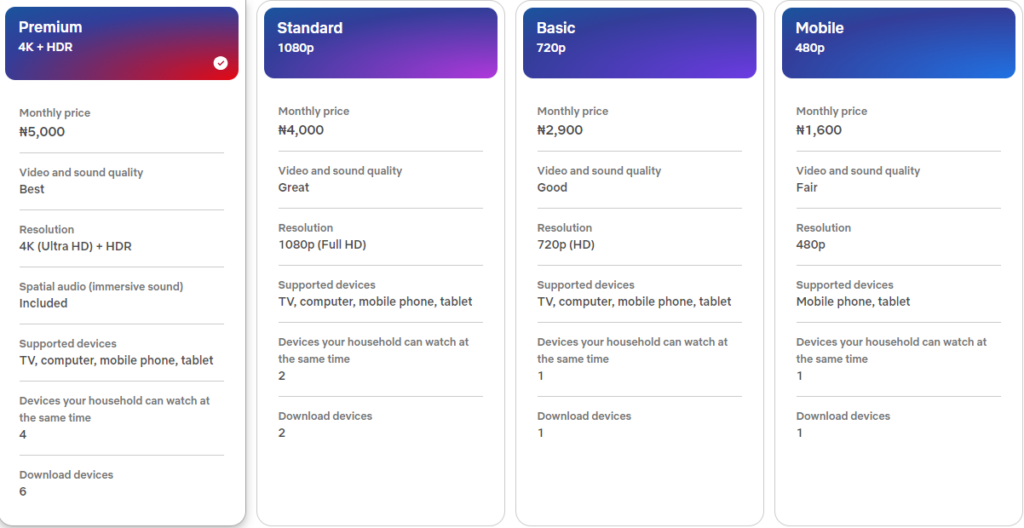Click Basic's video quality Good text
Image resolution: width=1024 pixels, height=528 pixels.
[552, 187]
